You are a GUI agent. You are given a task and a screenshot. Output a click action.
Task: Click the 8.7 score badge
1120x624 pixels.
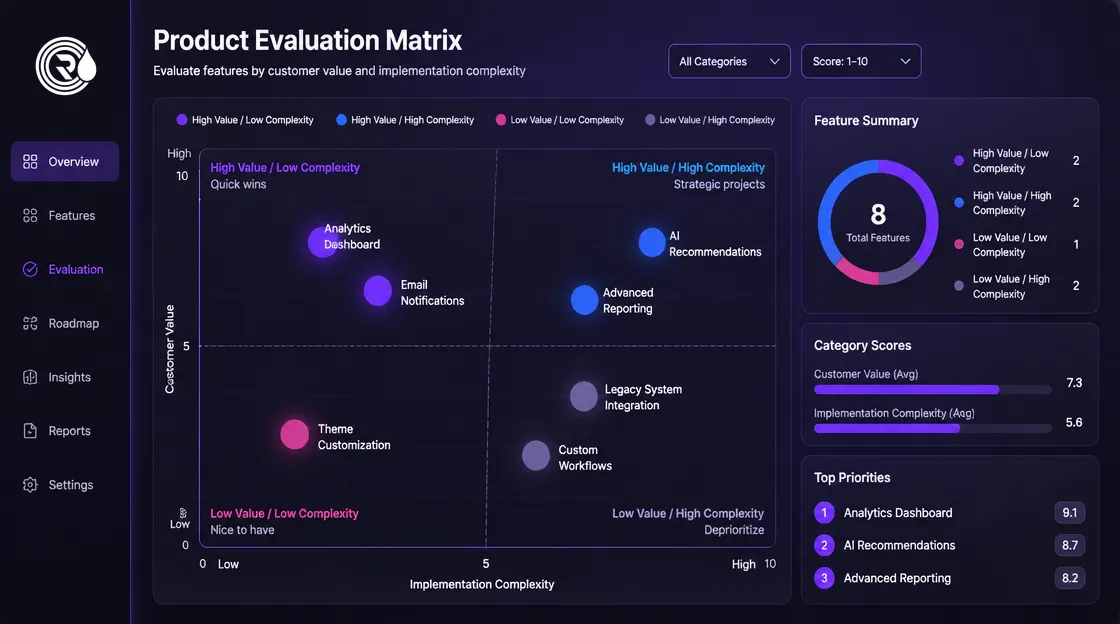[x=1070, y=545]
